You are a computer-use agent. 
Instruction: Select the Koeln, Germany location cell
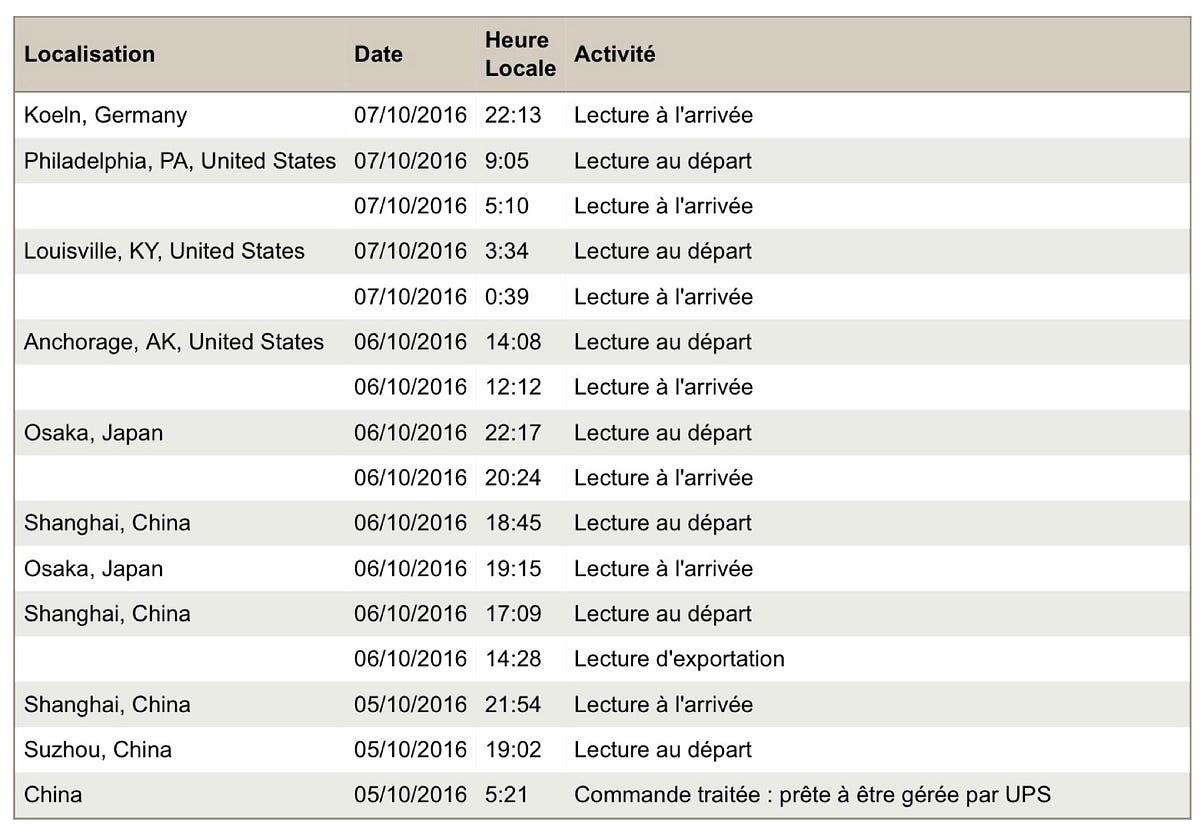pyautogui.click(x=105, y=116)
